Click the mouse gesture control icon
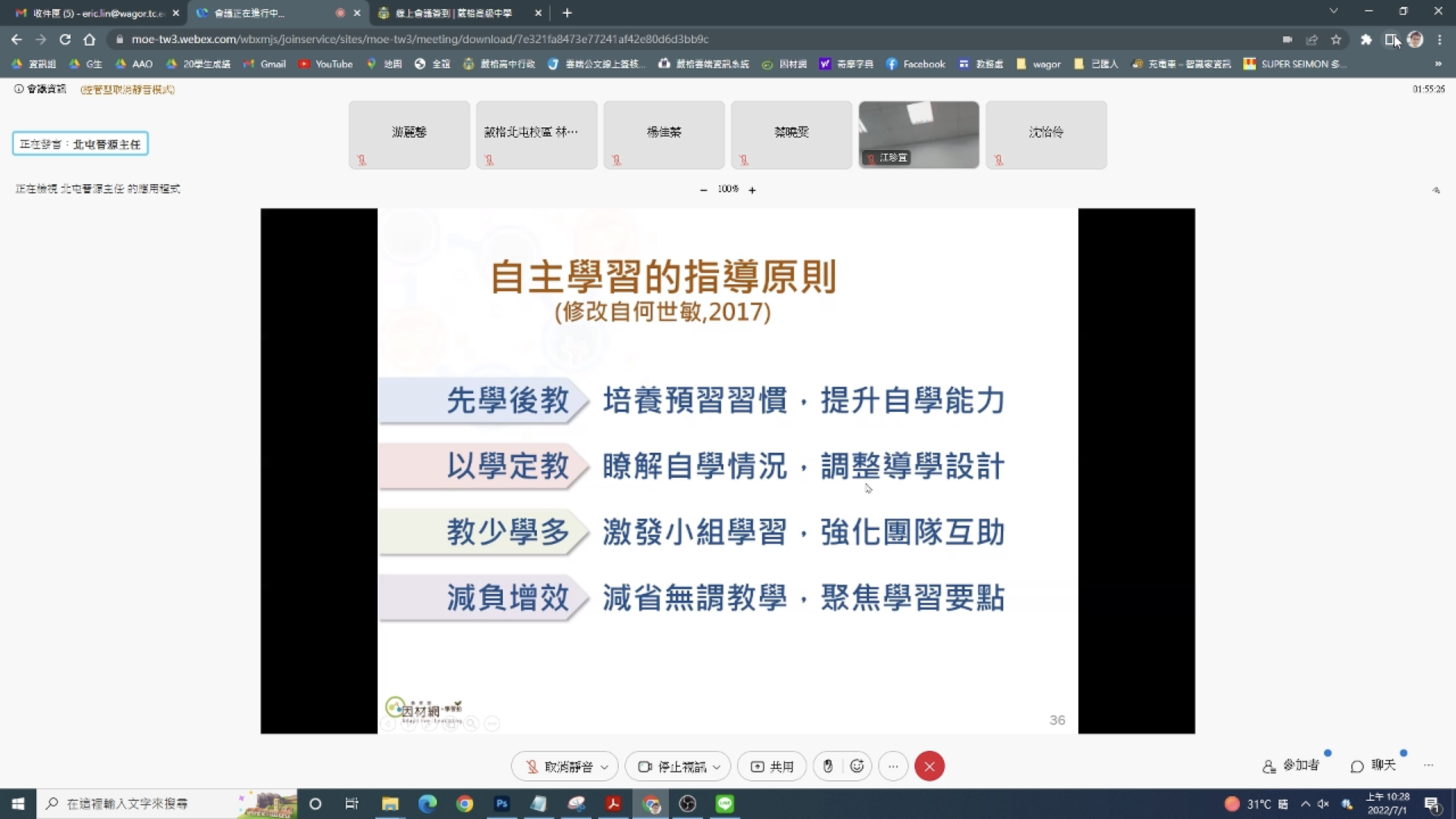This screenshot has width=1456, height=819. click(x=828, y=767)
